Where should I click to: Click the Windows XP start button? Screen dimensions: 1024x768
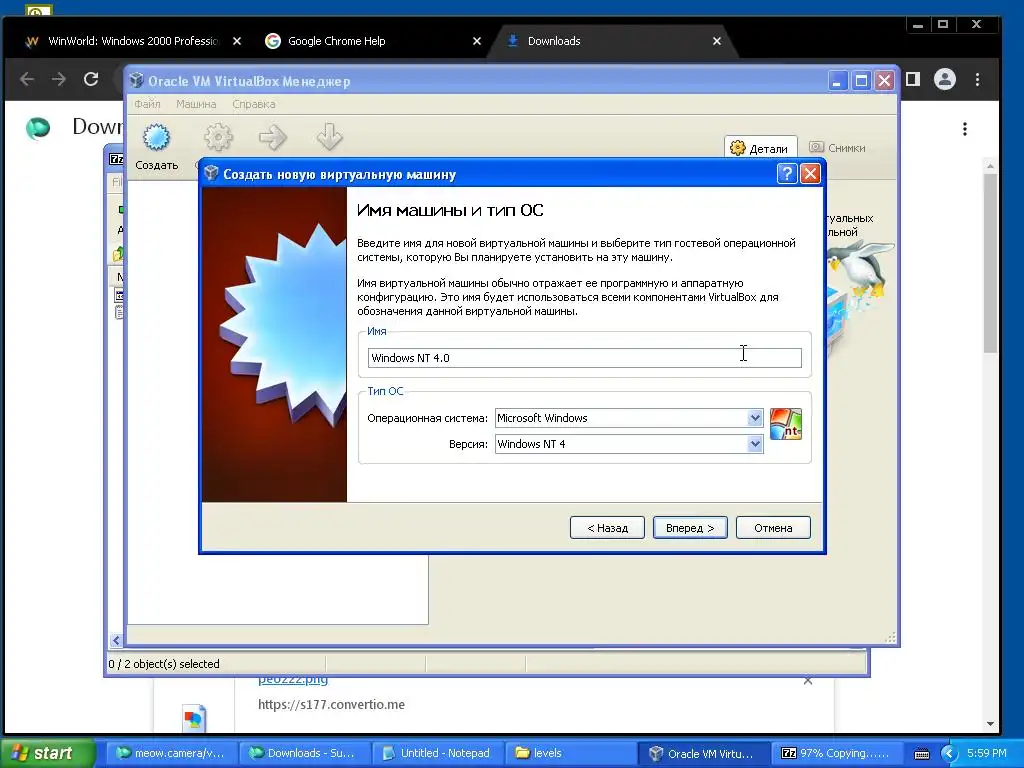[x=48, y=753]
